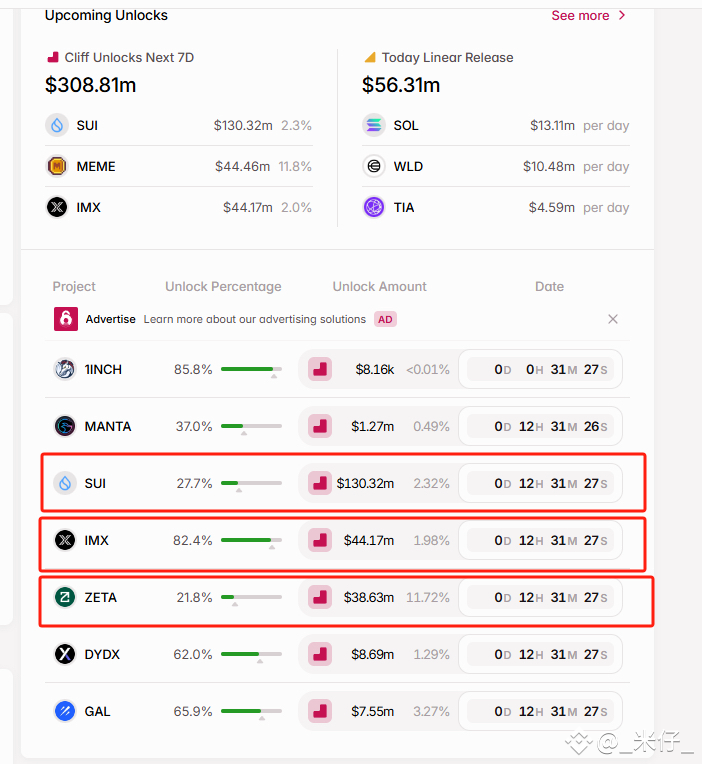Click the MEME coin icon

[x=57, y=166]
